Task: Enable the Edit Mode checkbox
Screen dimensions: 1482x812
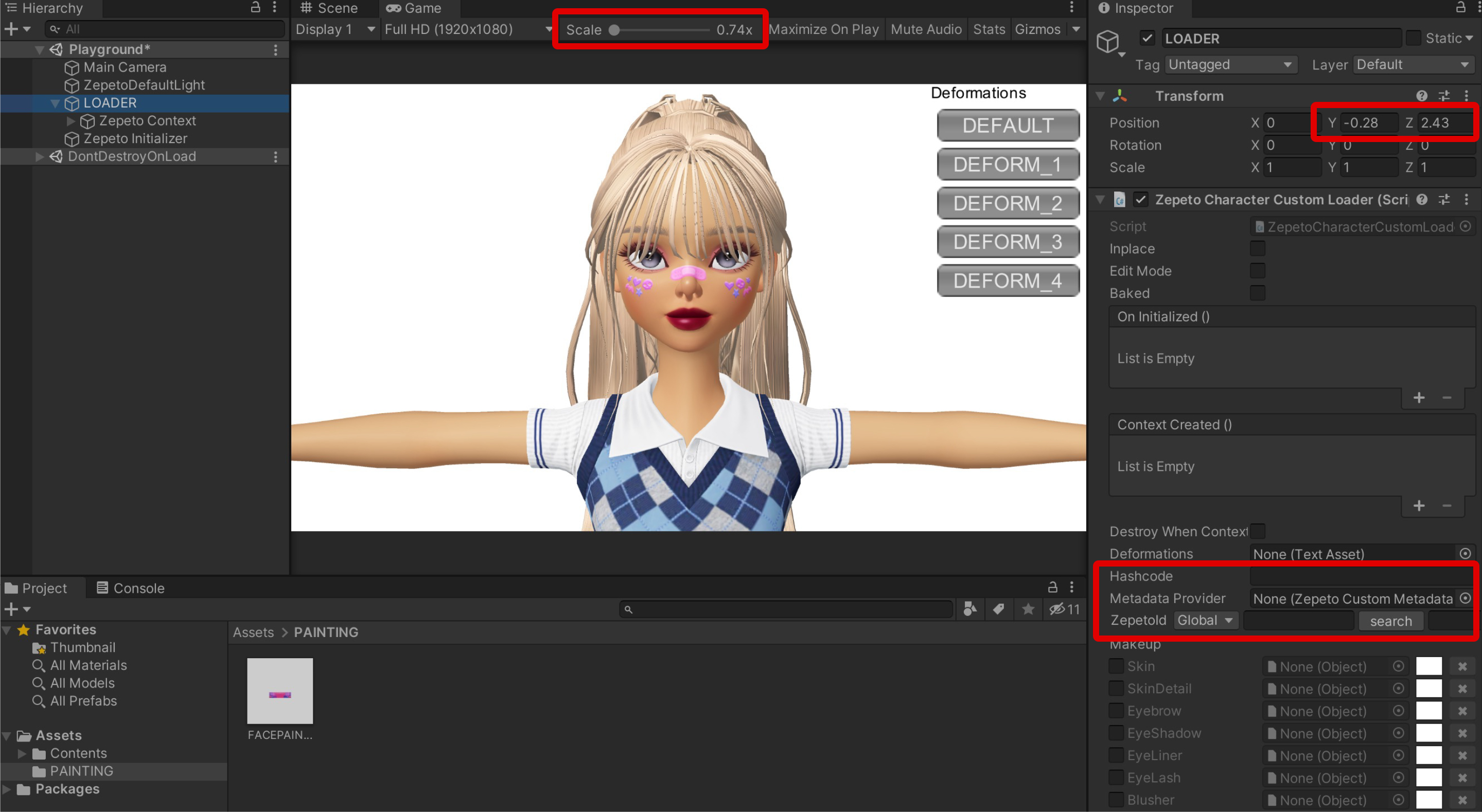Action: click(1258, 271)
